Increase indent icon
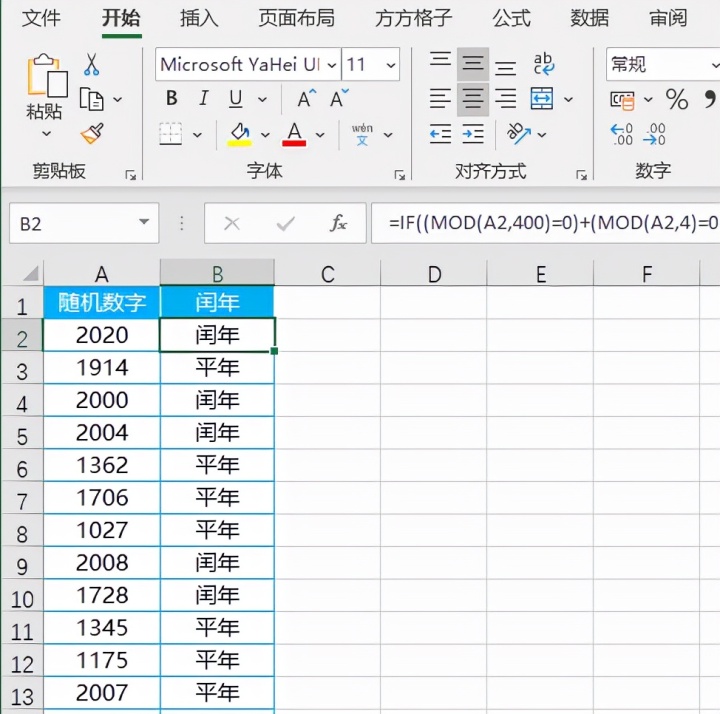The width and height of the screenshot is (720, 714). [473, 134]
